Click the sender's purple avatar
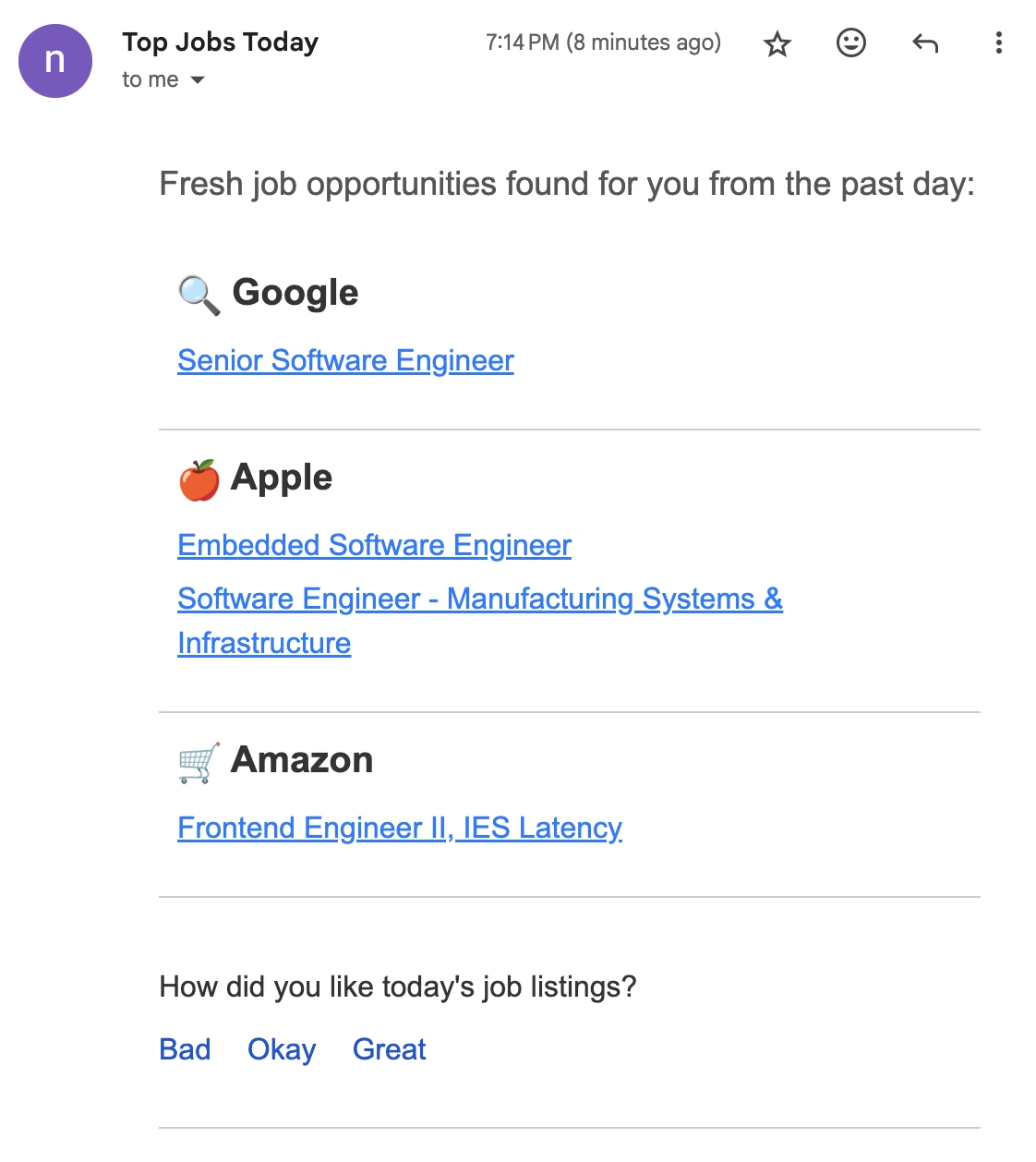 [54, 60]
